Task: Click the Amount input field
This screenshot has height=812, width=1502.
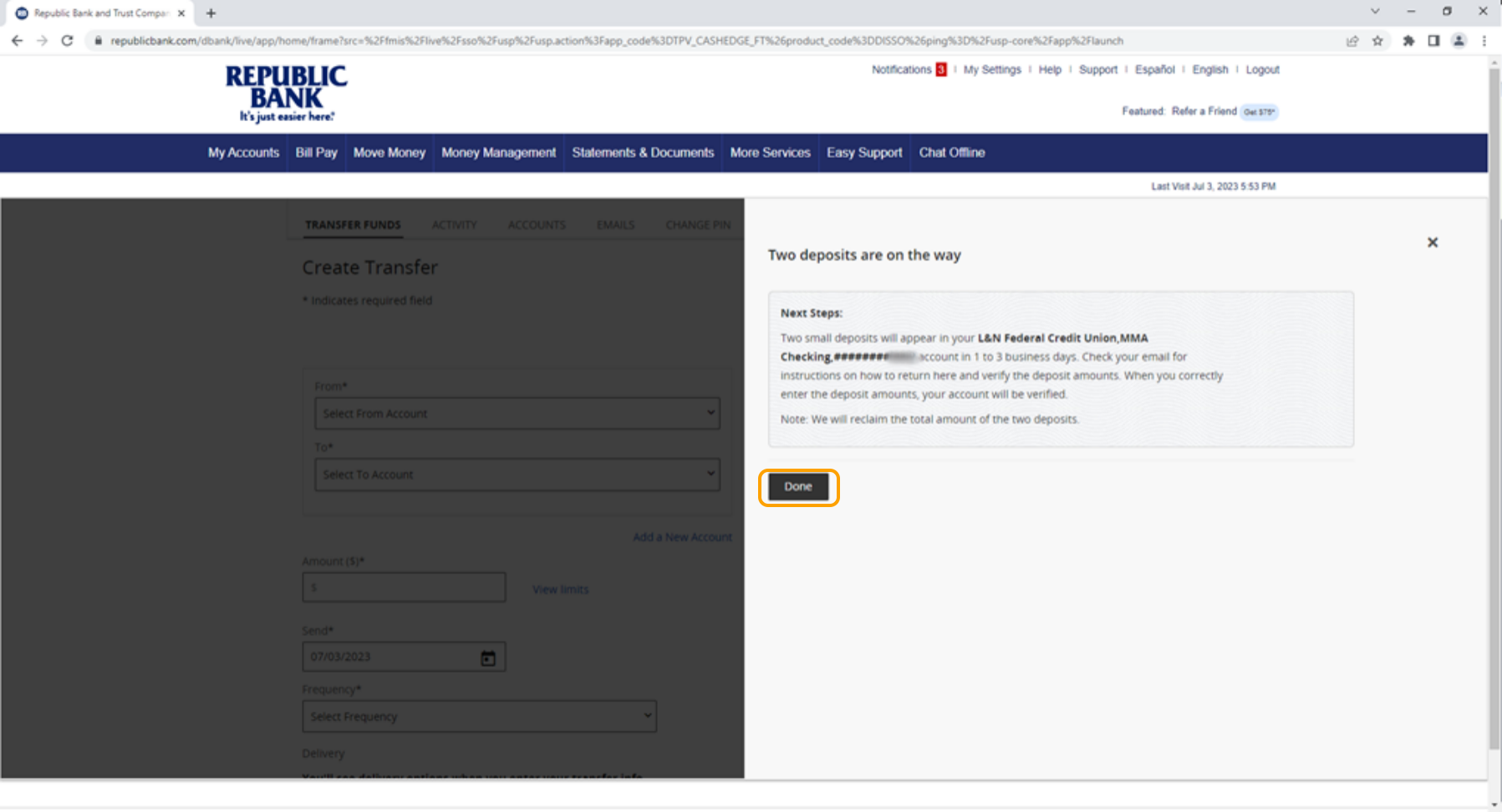Action: 404,587
